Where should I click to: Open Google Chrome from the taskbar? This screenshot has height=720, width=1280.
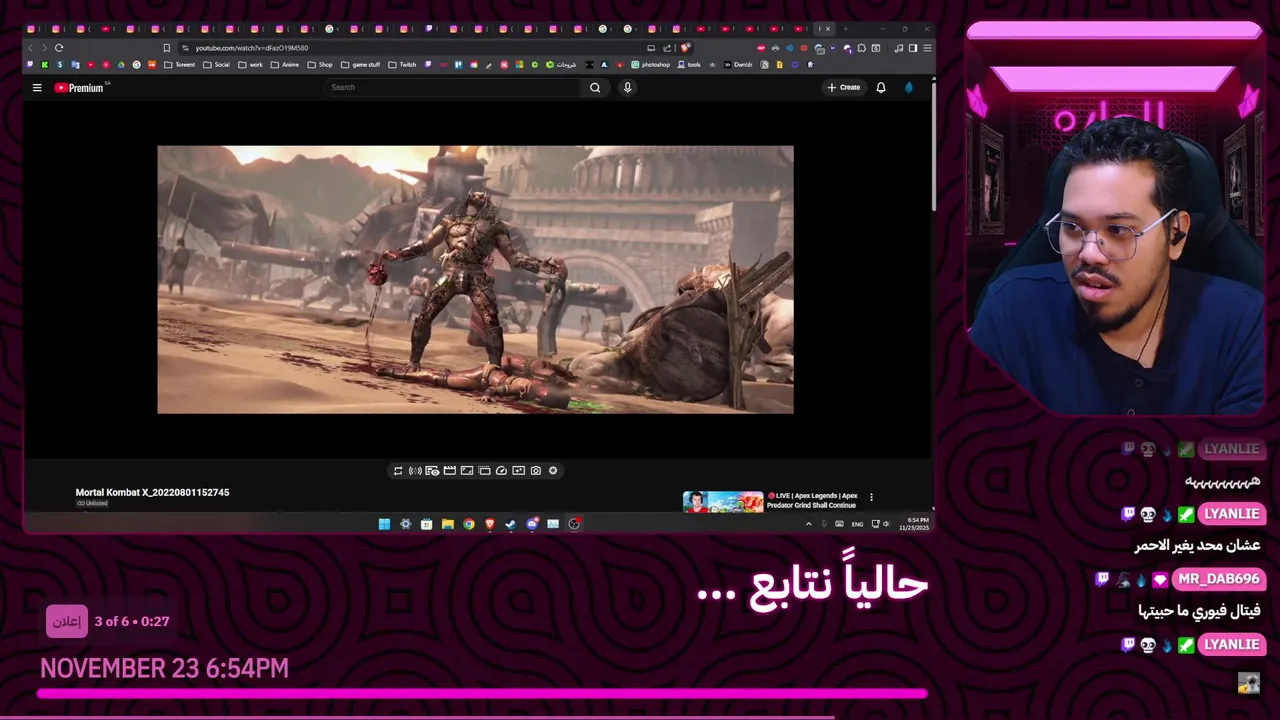[468, 524]
